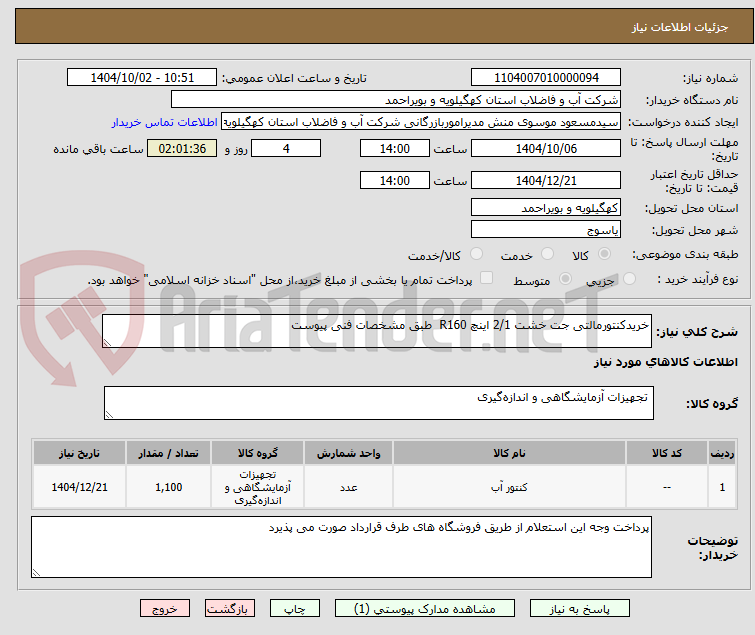Image resolution: width=755 pixels, height=635 pixels.
Task: Click the چاپ print button
Action: coord(295,609)
